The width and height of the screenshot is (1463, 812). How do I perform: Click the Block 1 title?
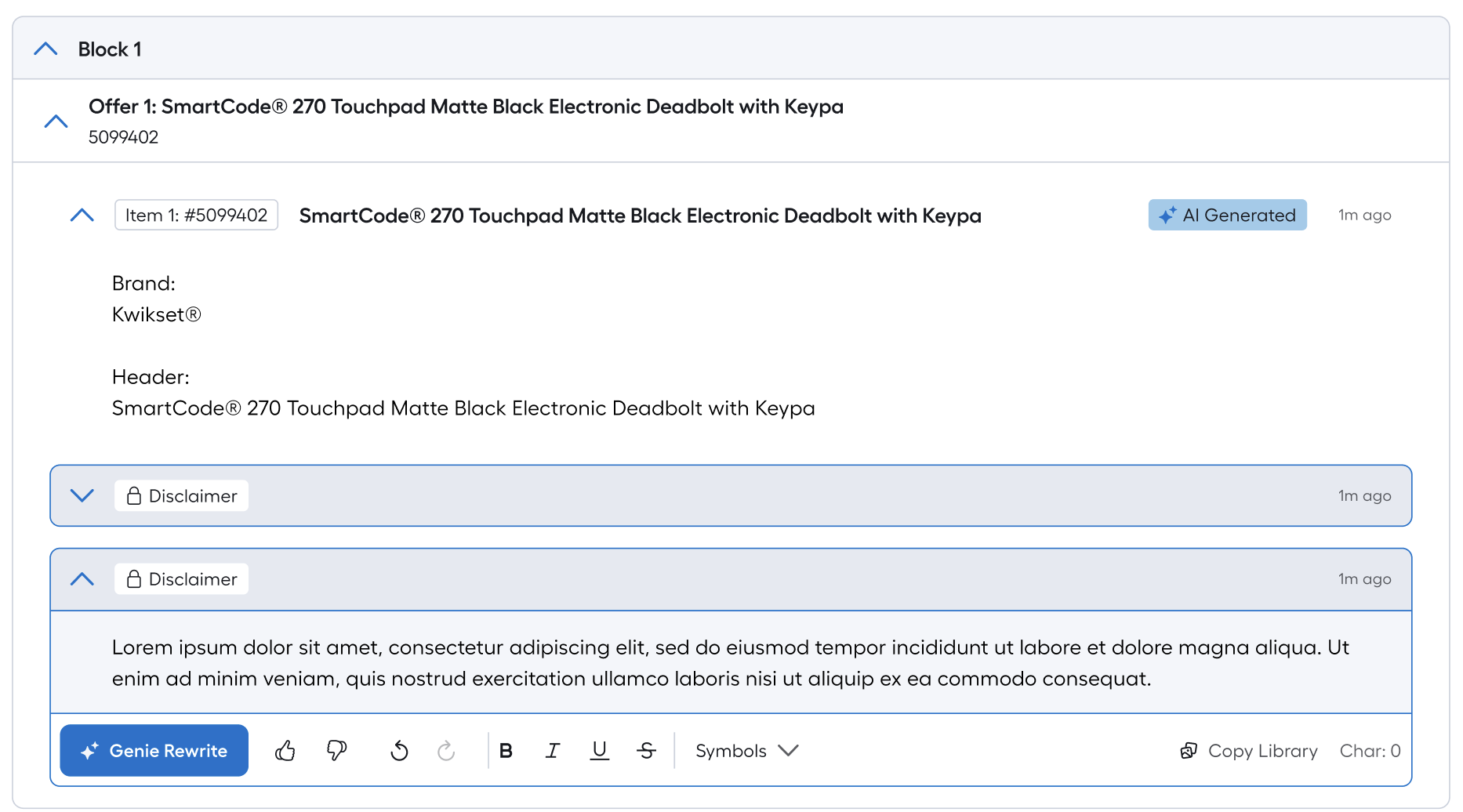pyautogui.click(x=110, y=49)
